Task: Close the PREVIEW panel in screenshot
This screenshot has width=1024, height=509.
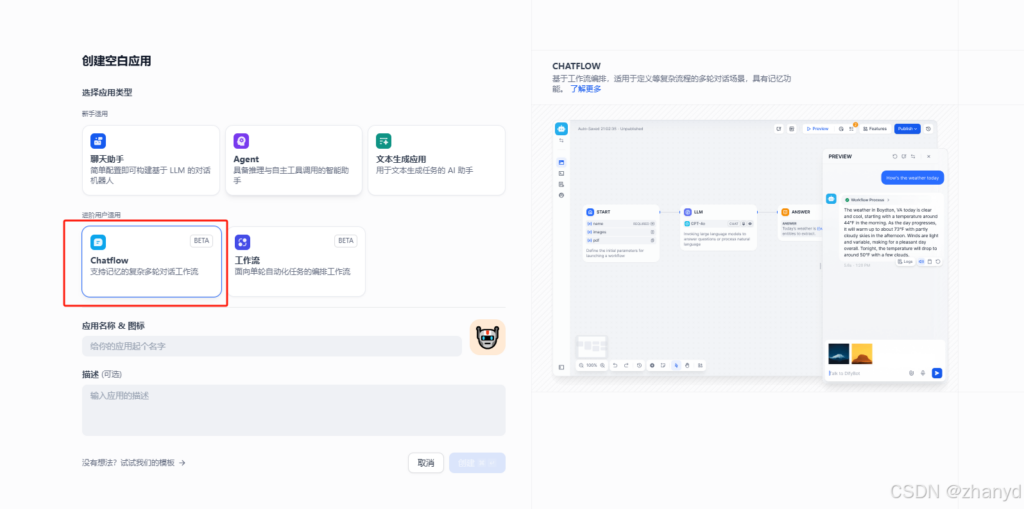Action: click(929, 156)
